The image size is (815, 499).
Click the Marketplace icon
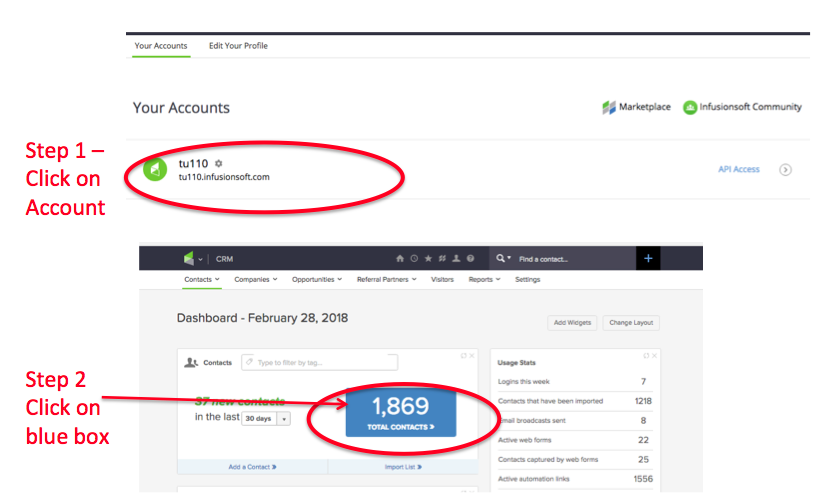pos(609,108)
